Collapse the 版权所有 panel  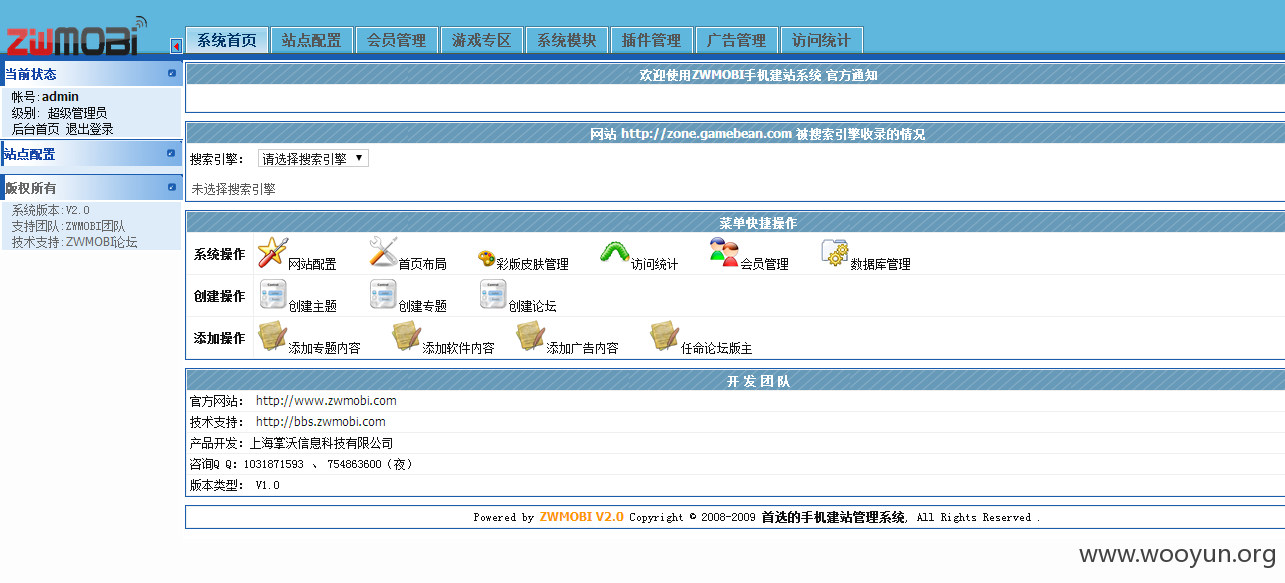172,187
